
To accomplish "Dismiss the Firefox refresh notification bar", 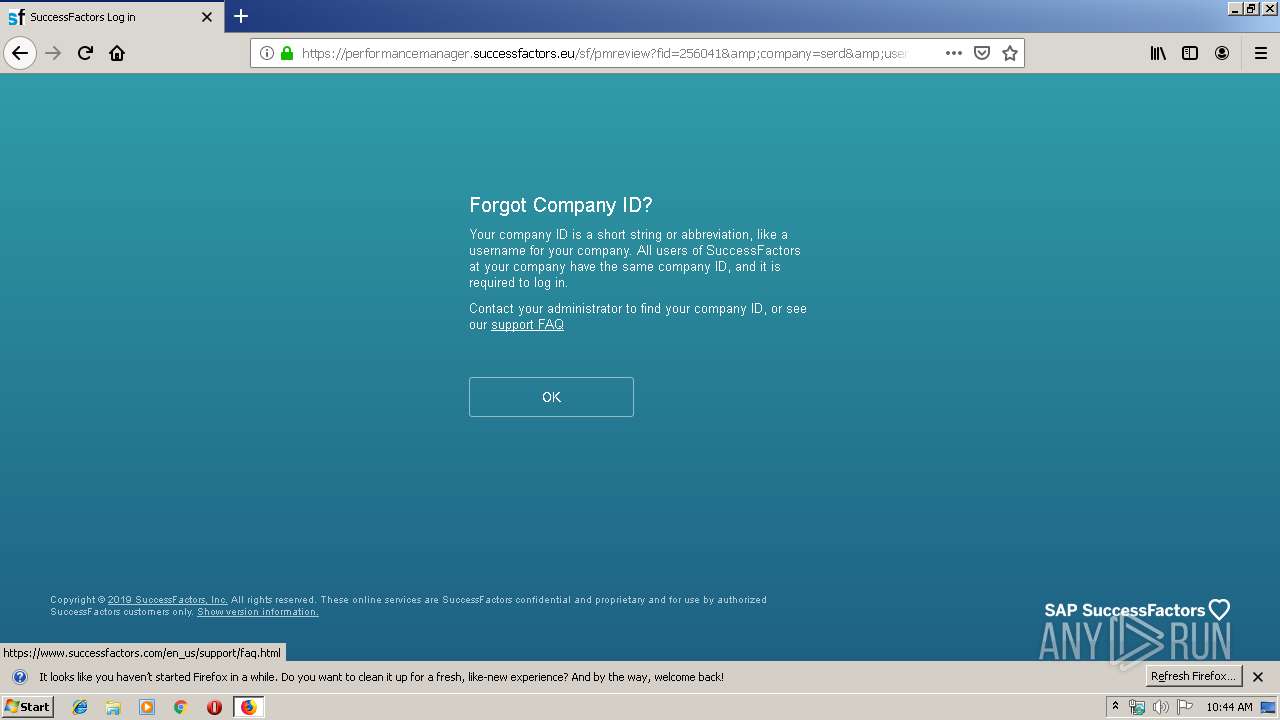I will [x=1258, y=677].
